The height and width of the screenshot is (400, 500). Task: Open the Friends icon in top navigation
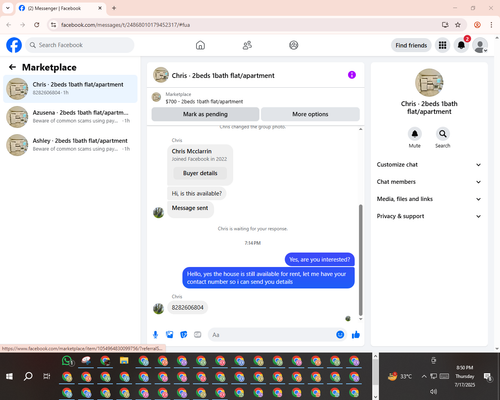[247, 45]
